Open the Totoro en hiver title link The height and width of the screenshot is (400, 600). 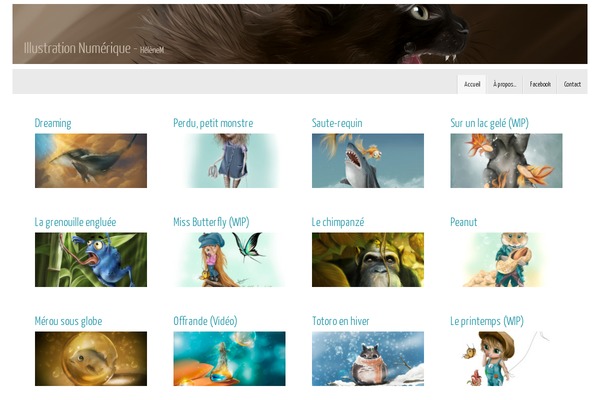[x=341, y=321]
